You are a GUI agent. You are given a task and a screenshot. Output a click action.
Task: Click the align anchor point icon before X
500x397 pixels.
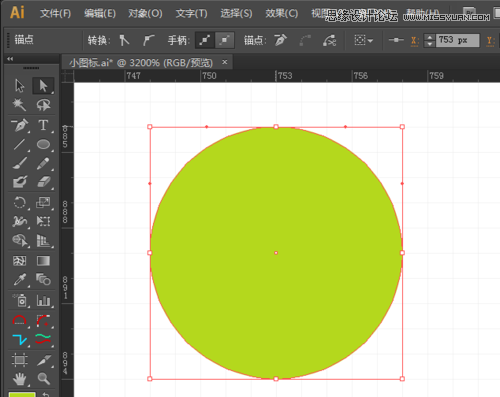pos(396,40)
